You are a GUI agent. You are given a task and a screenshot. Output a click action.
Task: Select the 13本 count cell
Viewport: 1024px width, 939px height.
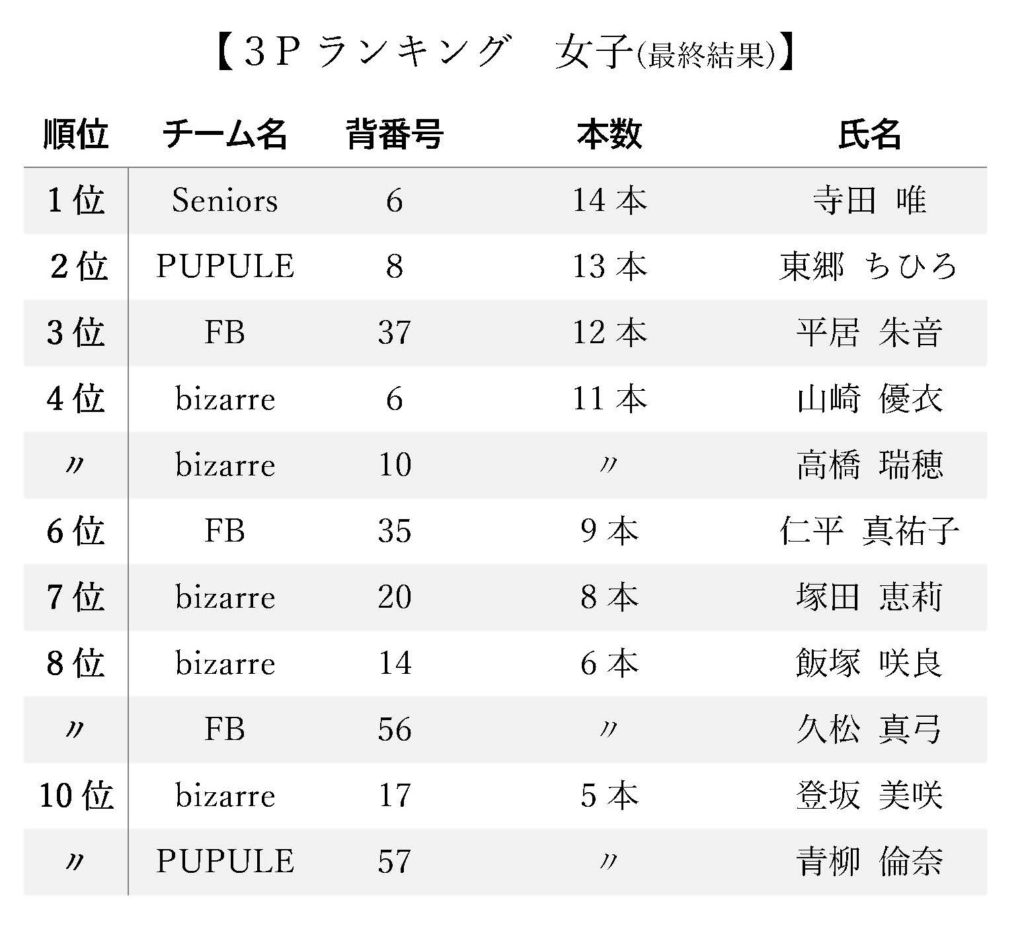609,267
